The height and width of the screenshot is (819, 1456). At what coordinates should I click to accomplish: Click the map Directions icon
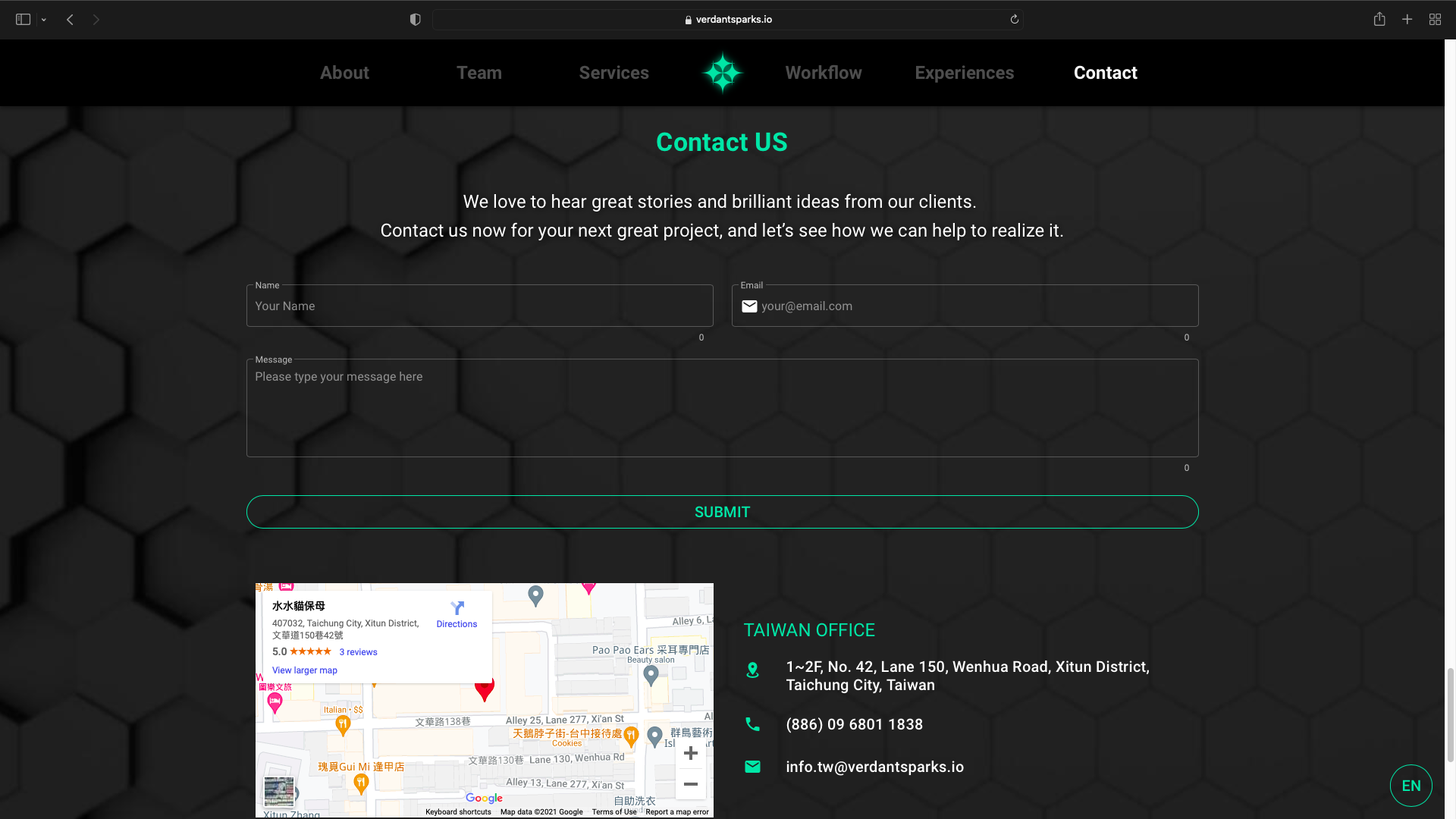click(x=457, y=608)
